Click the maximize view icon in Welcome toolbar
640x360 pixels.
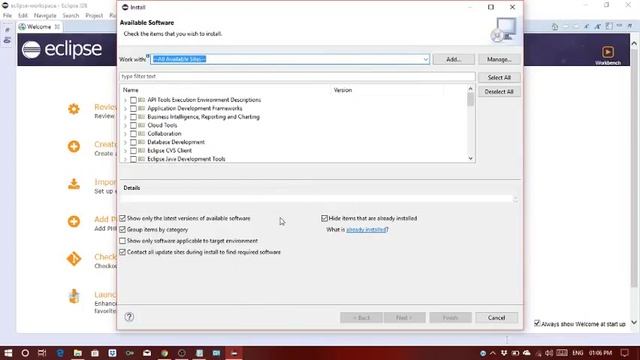630,27
